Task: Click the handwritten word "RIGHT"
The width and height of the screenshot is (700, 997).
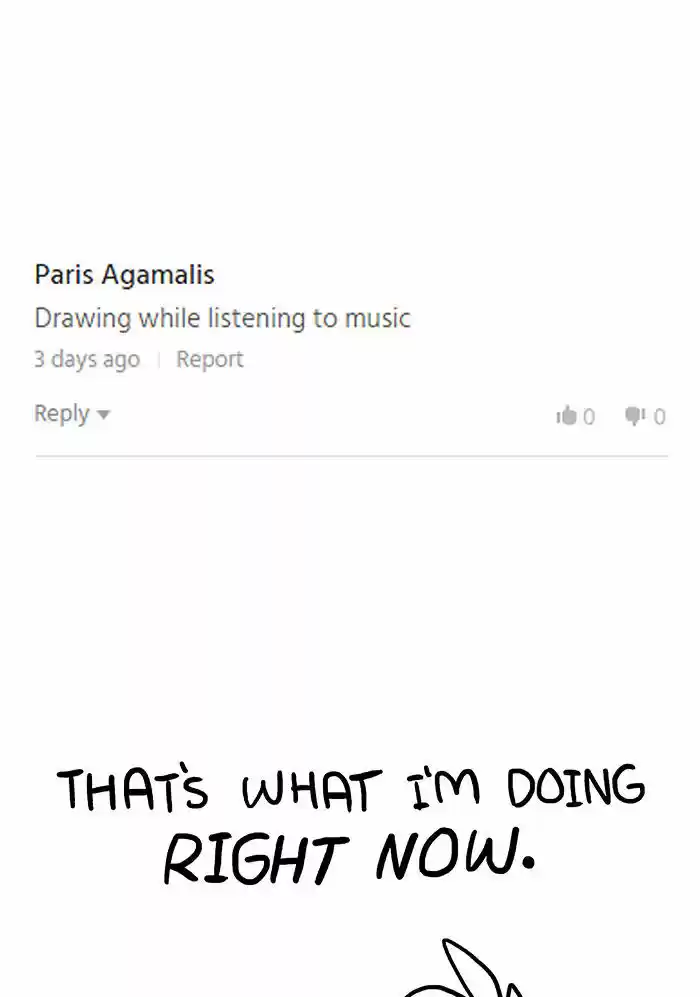Action: tap(256, 860)
